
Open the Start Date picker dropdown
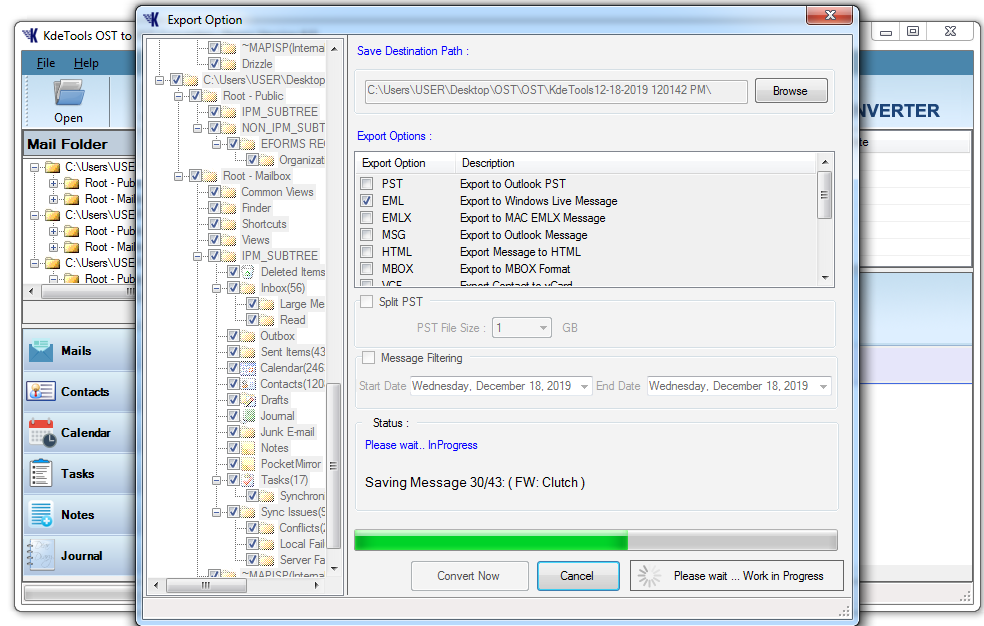tap(584, 386)
